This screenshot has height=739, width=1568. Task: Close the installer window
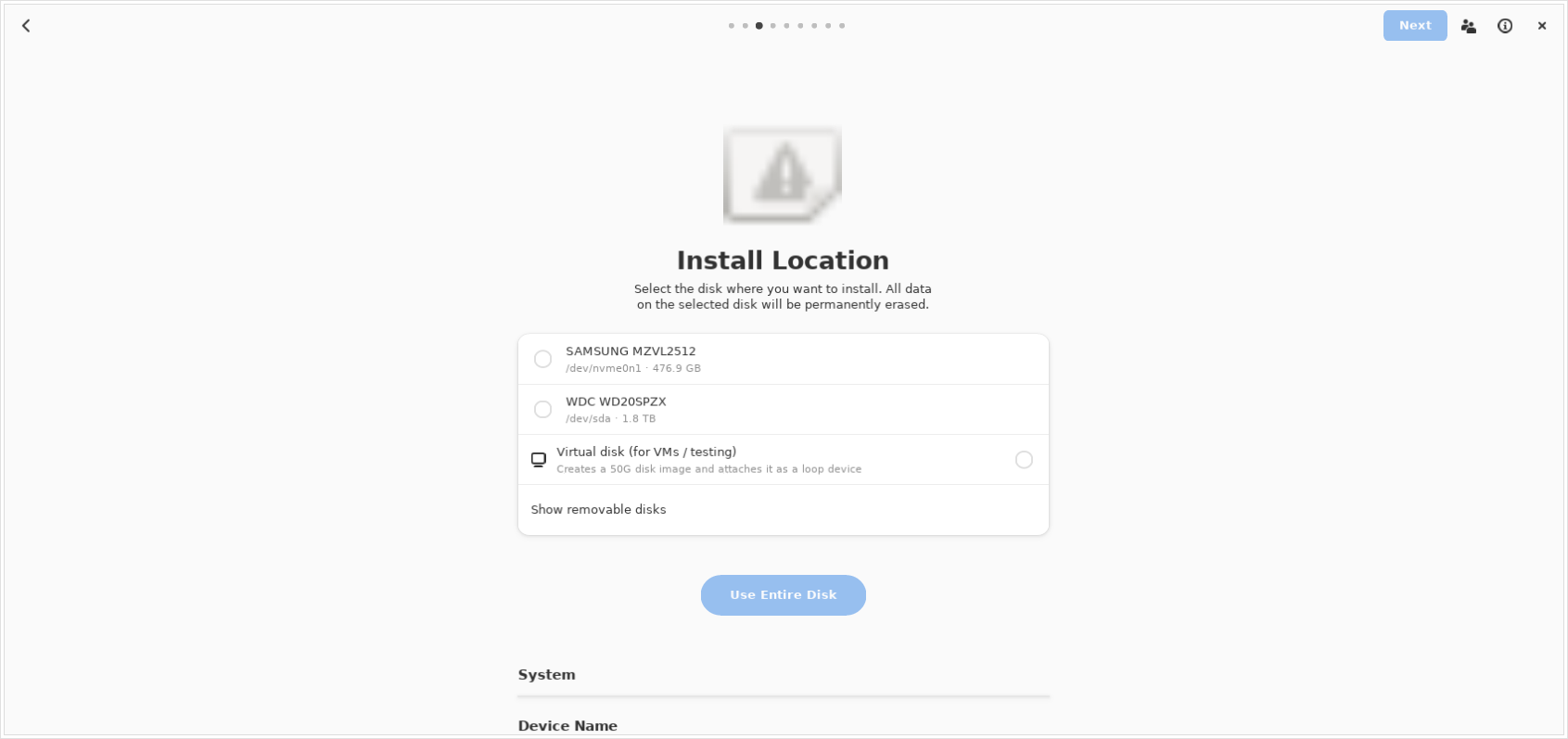click(1542, 26)
